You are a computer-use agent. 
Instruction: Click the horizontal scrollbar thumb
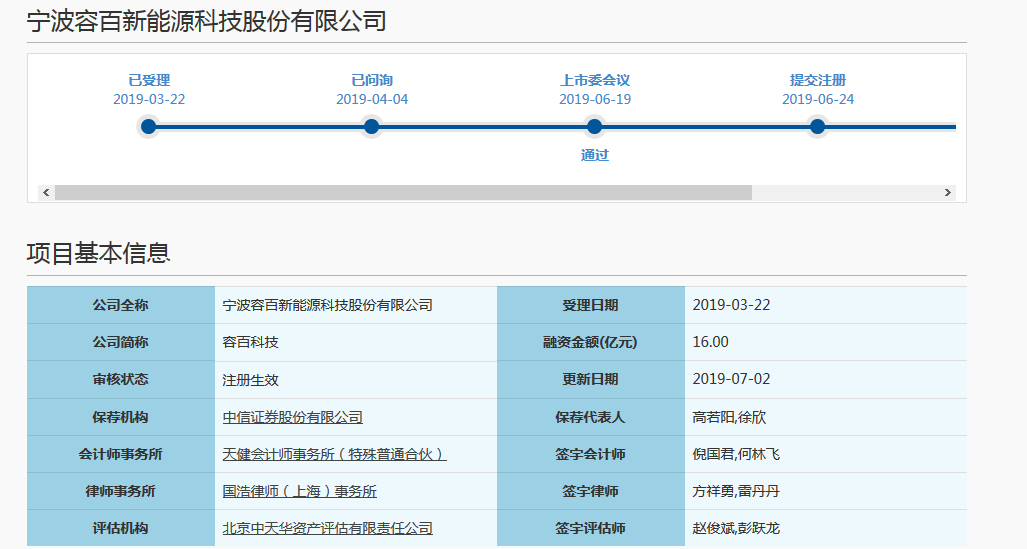[403, 193]
